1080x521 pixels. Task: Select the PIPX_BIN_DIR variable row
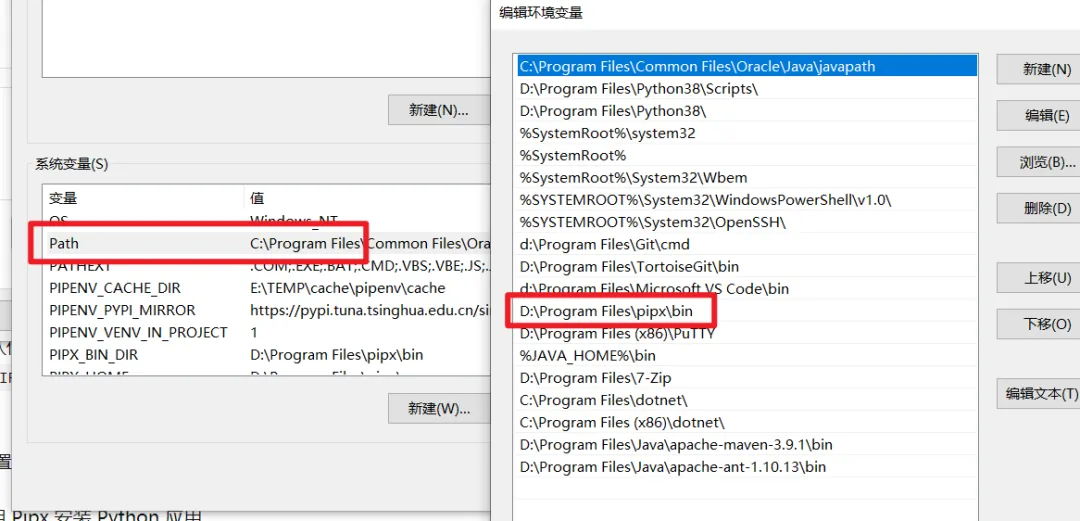tap(267, 355)
